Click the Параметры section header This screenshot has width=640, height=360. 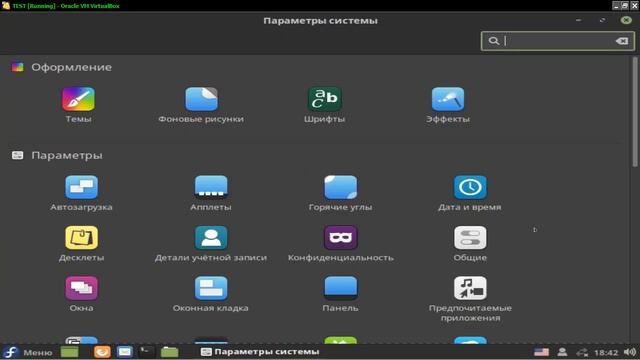pyautogui.click(x=67, y=156)
